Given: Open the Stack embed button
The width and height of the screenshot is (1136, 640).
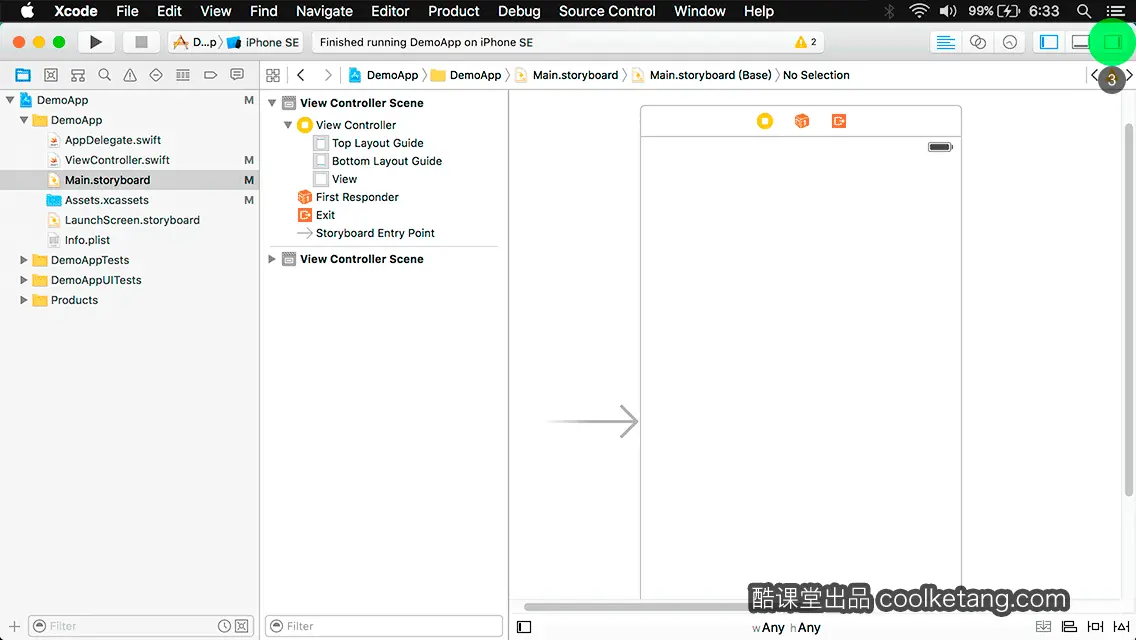Looking at the screenshot, I should click(x=1043, y=627).
